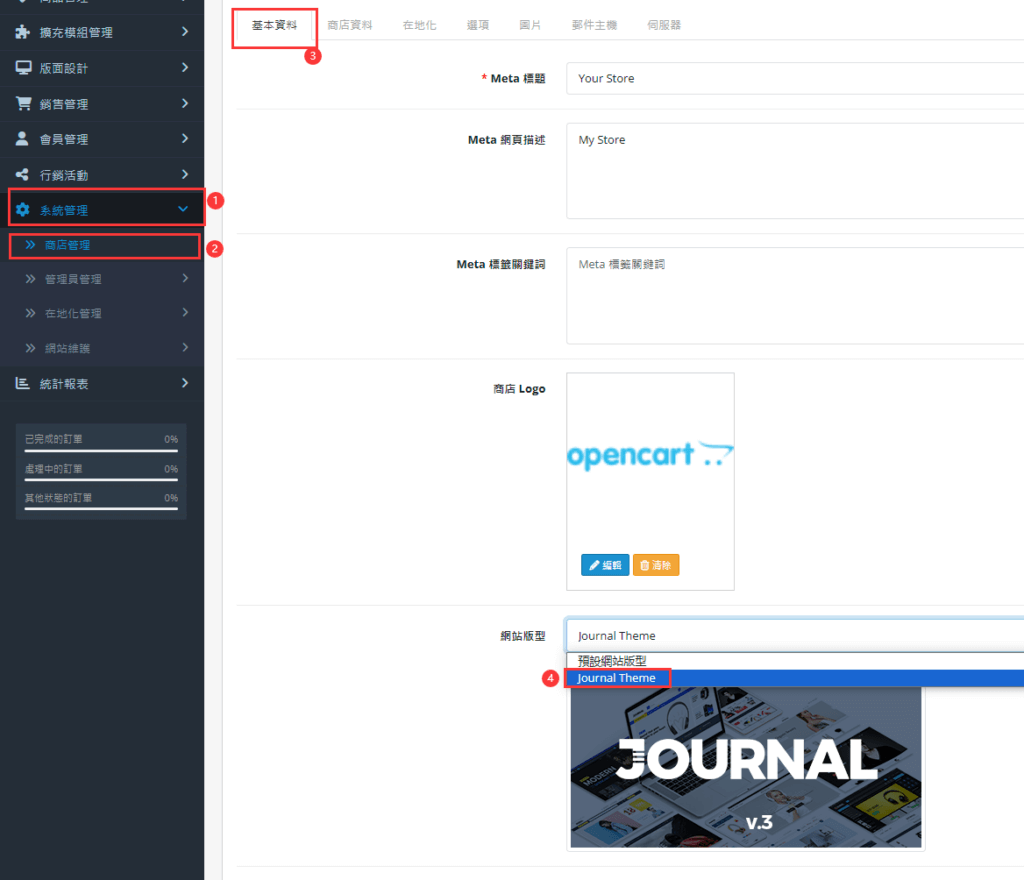Image resolution: width=1024 pixels, height=880 pixels.
Task: Click the 銷售管理 sidebar label
Action: [x=63, y=104]
